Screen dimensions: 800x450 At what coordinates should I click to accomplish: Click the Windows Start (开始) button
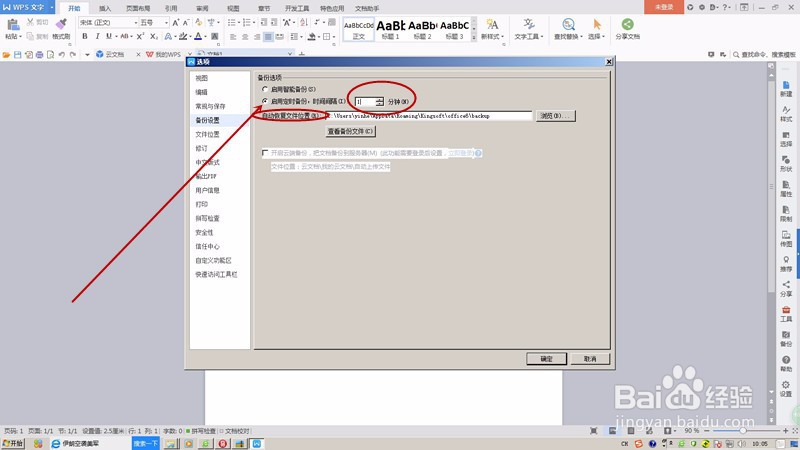click(x=13, y=443)
